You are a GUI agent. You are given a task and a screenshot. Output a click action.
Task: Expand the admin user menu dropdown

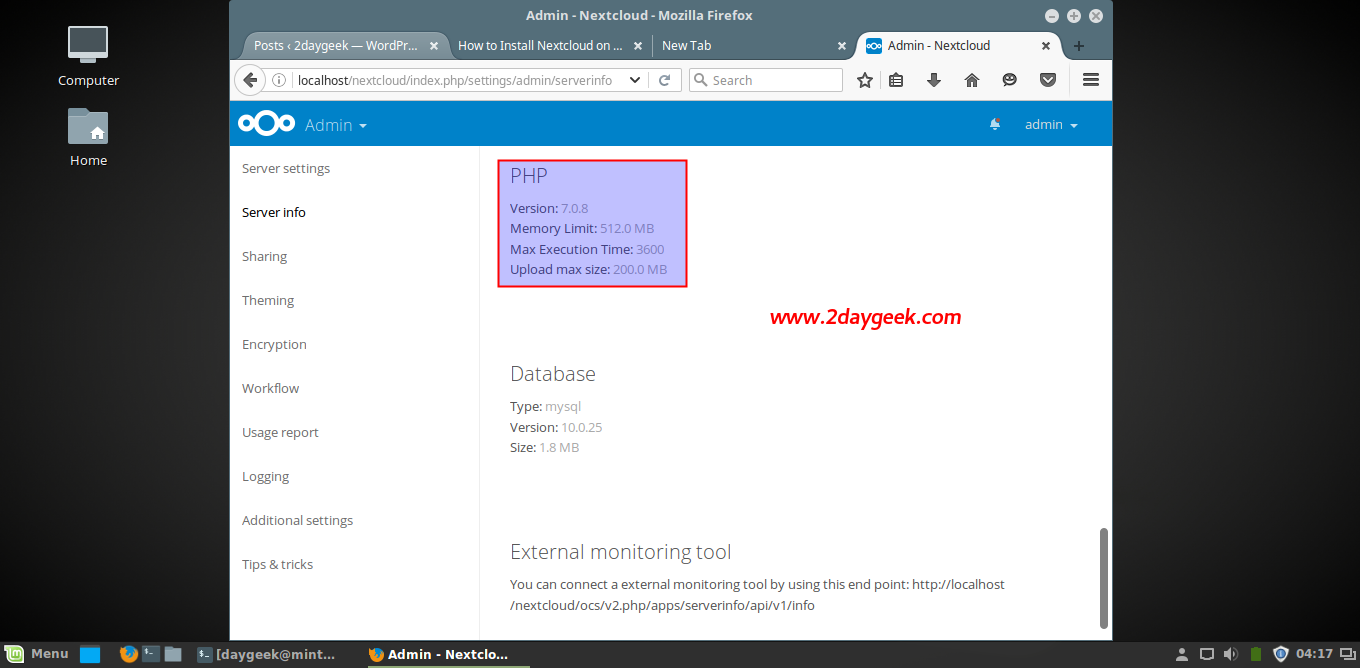1051,125
